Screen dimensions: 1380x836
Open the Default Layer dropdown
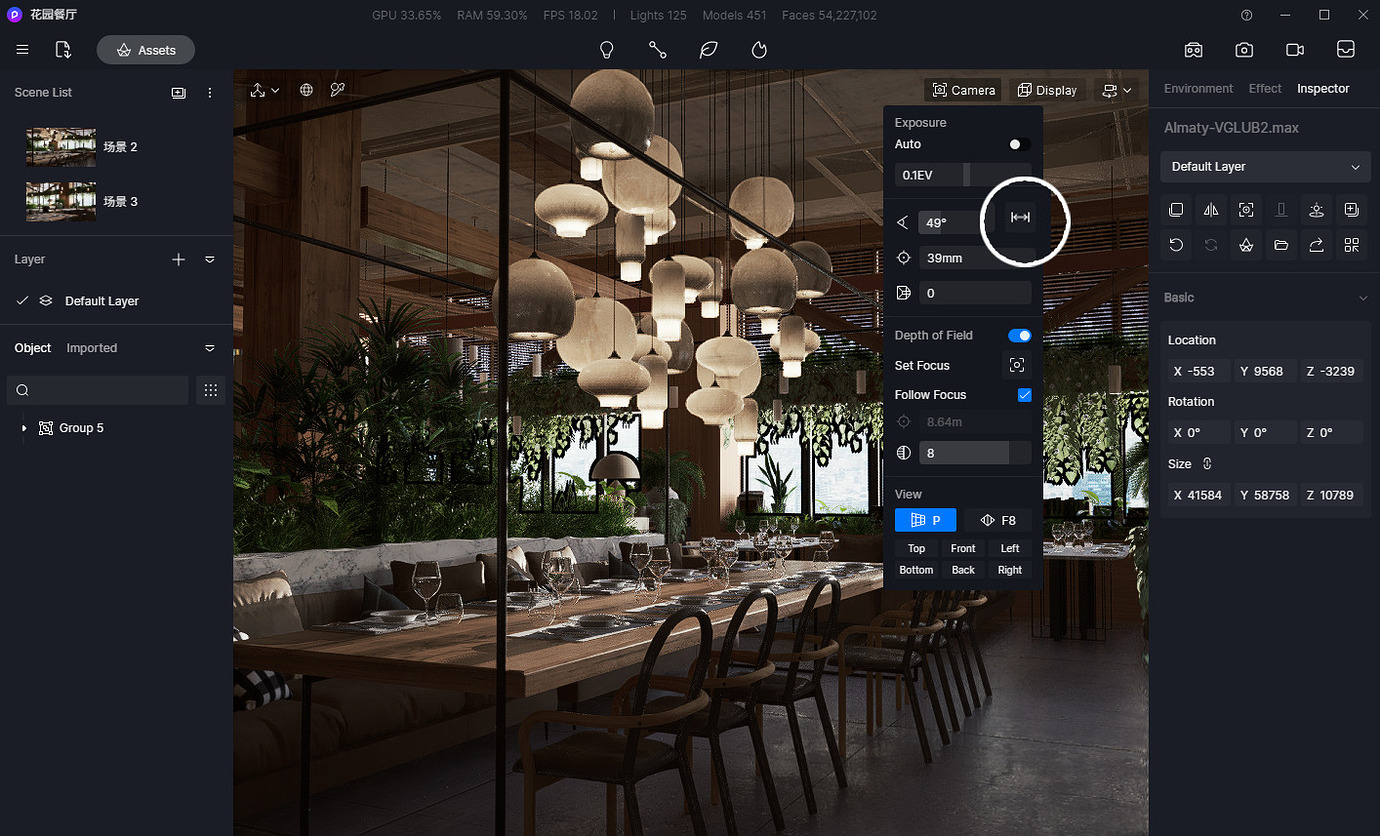click(1264, 166)
